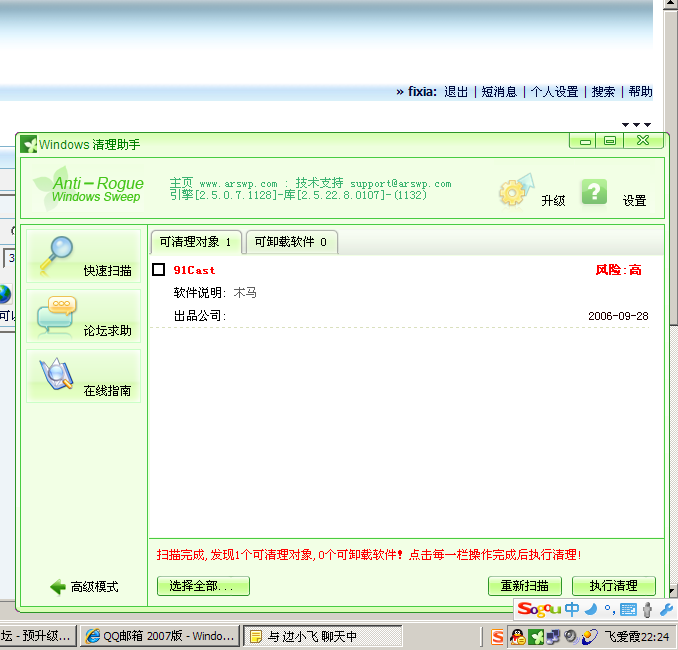Click the clock showing 22:24
The height and width of the screenshot is (650, 678).
click(655, 637)
